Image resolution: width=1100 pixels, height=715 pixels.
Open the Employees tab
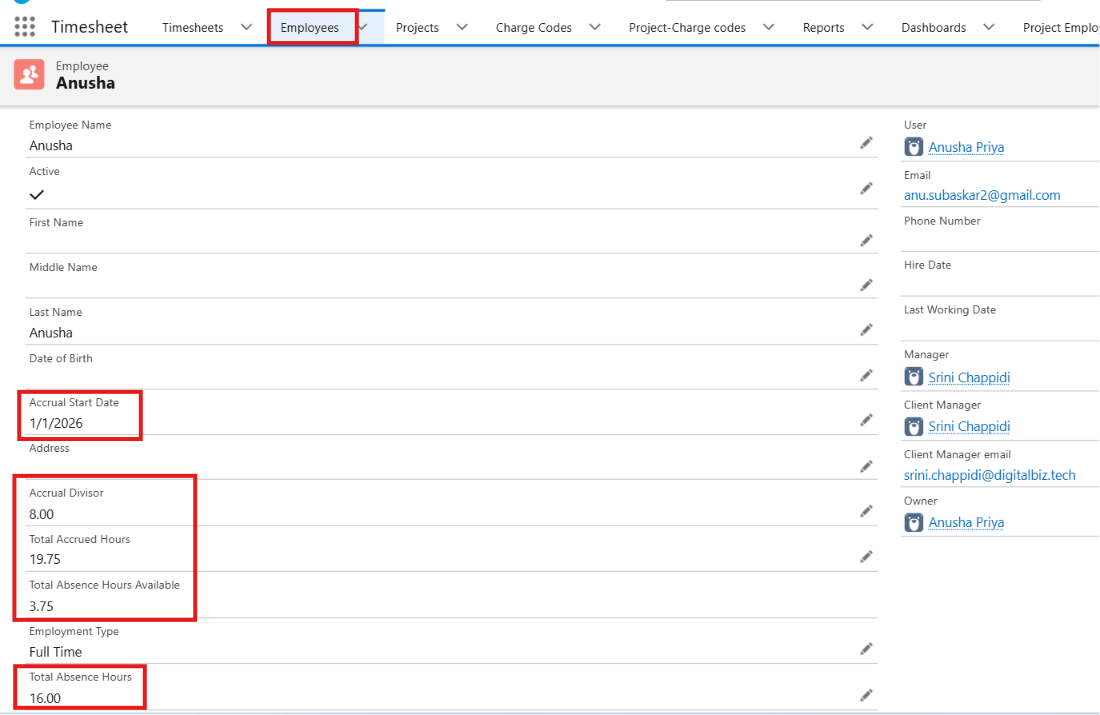(x=309, y=27)
